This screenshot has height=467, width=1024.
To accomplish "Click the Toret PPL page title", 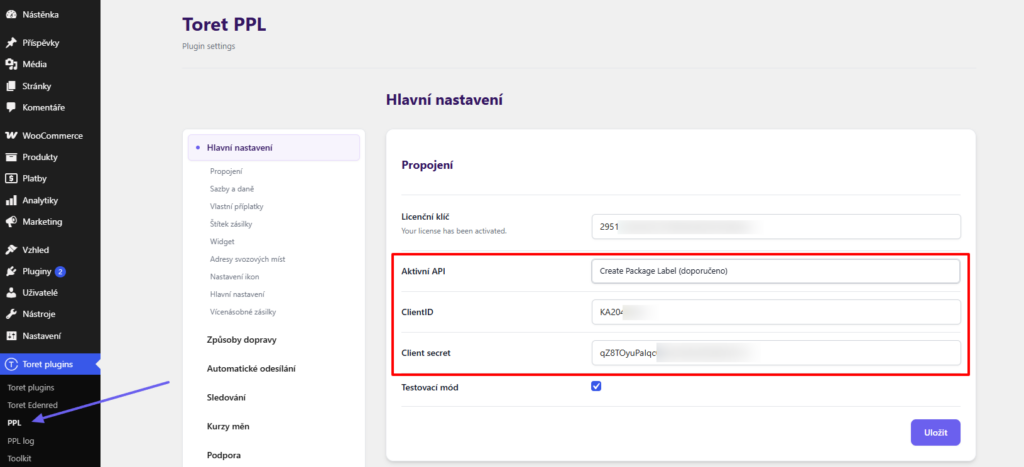I will pos(224,25).
